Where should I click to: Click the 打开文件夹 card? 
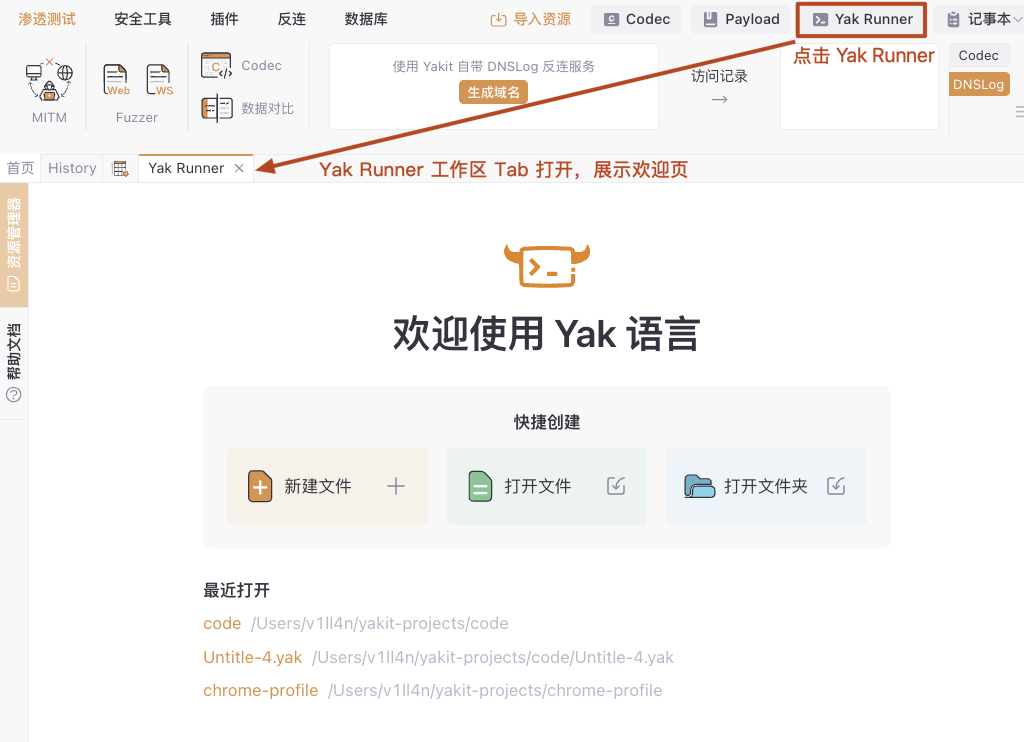tap(766, 486)
